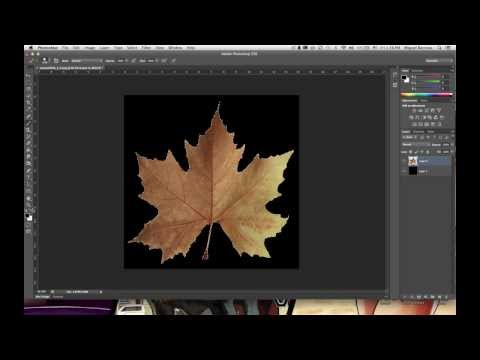Select the Spot Healing Brush tool
This screenshot has width=480, height=360.
[29, 116]
